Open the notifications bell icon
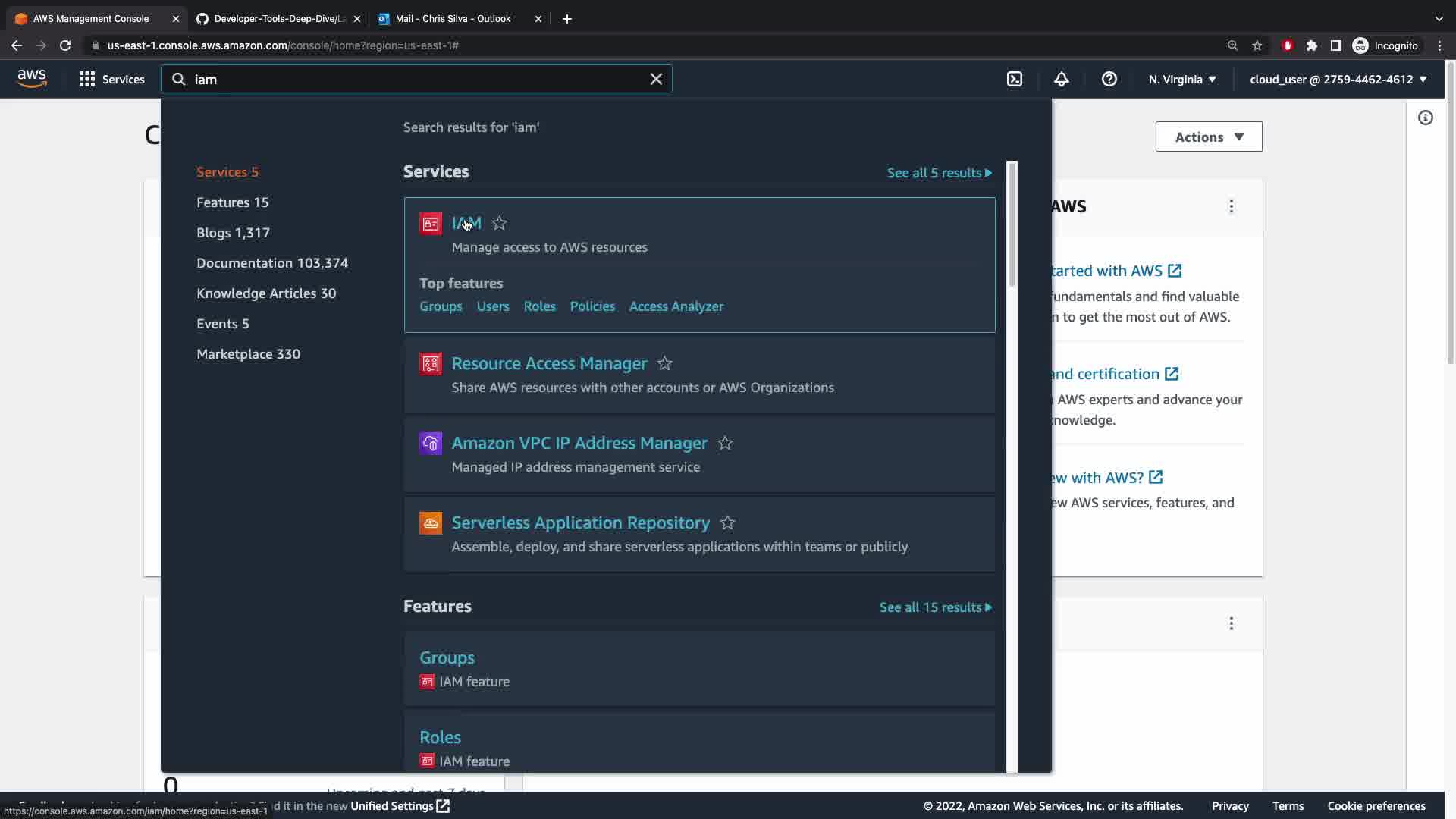Image resolution: width=1456 pixels, height=819 pixels. (x=1062, y=79)
